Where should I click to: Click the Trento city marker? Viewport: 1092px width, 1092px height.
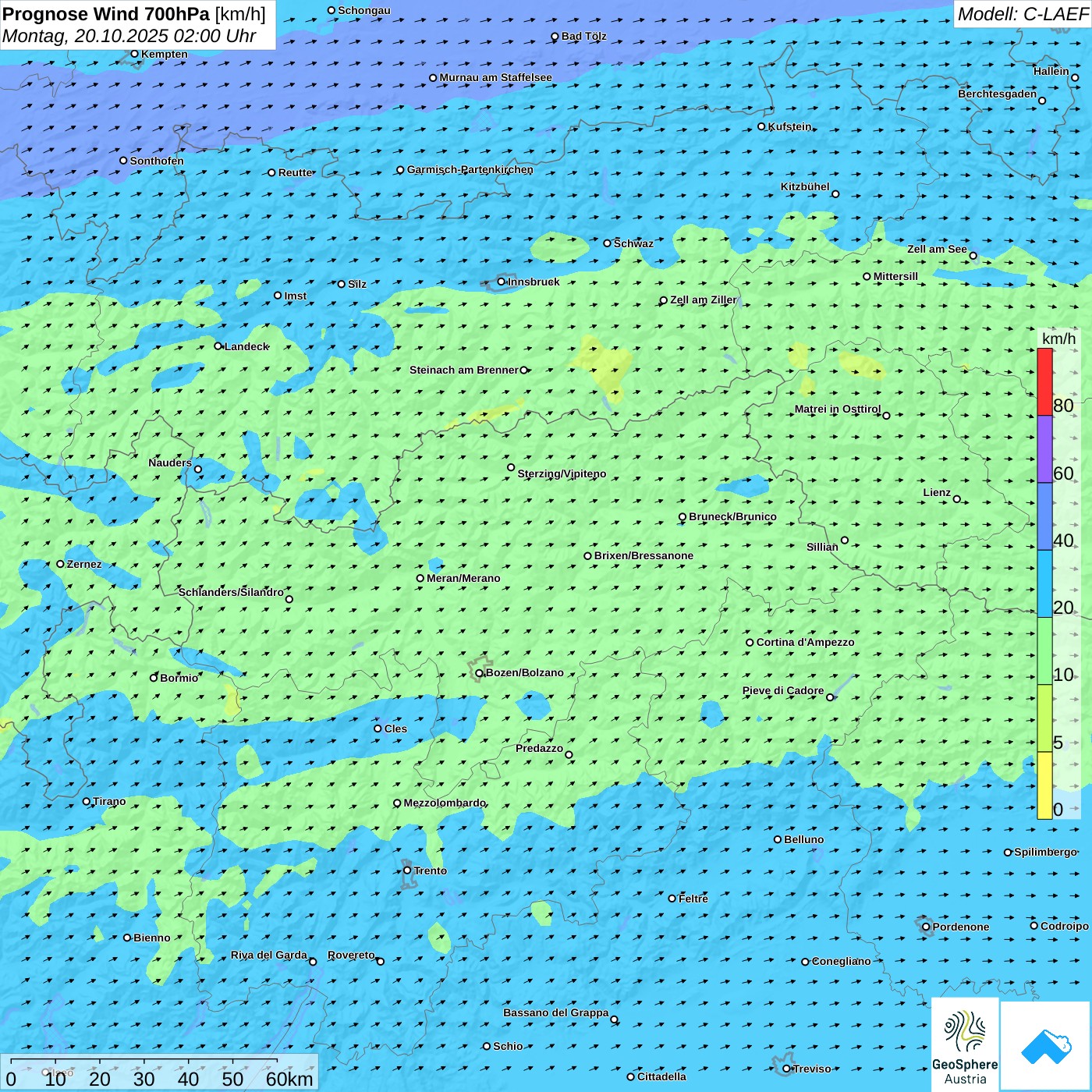coord(407,870)
